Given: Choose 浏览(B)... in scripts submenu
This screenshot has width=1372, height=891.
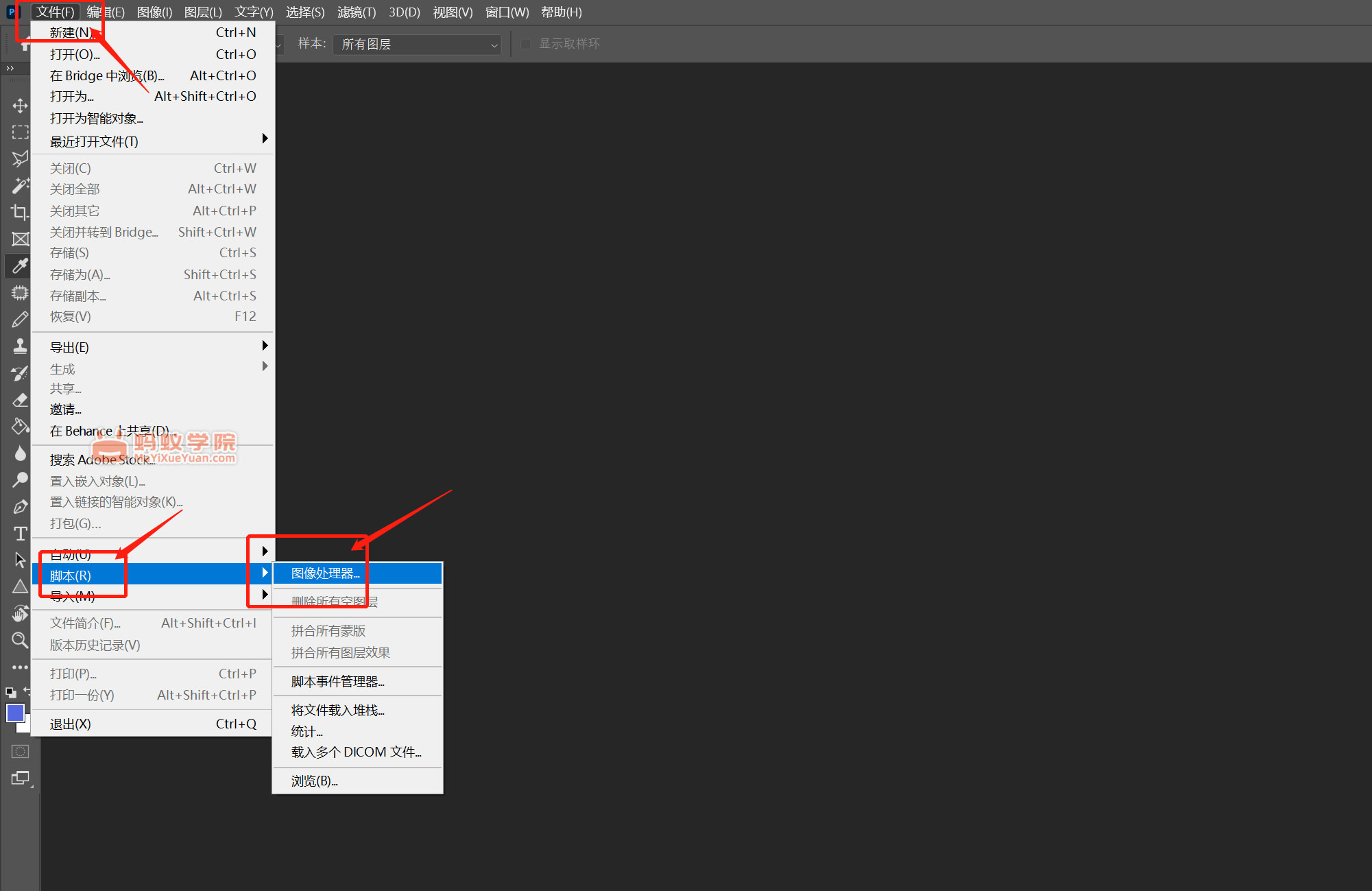Looking at the screenshot, I should pyautogui.click(x=357, y=781).
